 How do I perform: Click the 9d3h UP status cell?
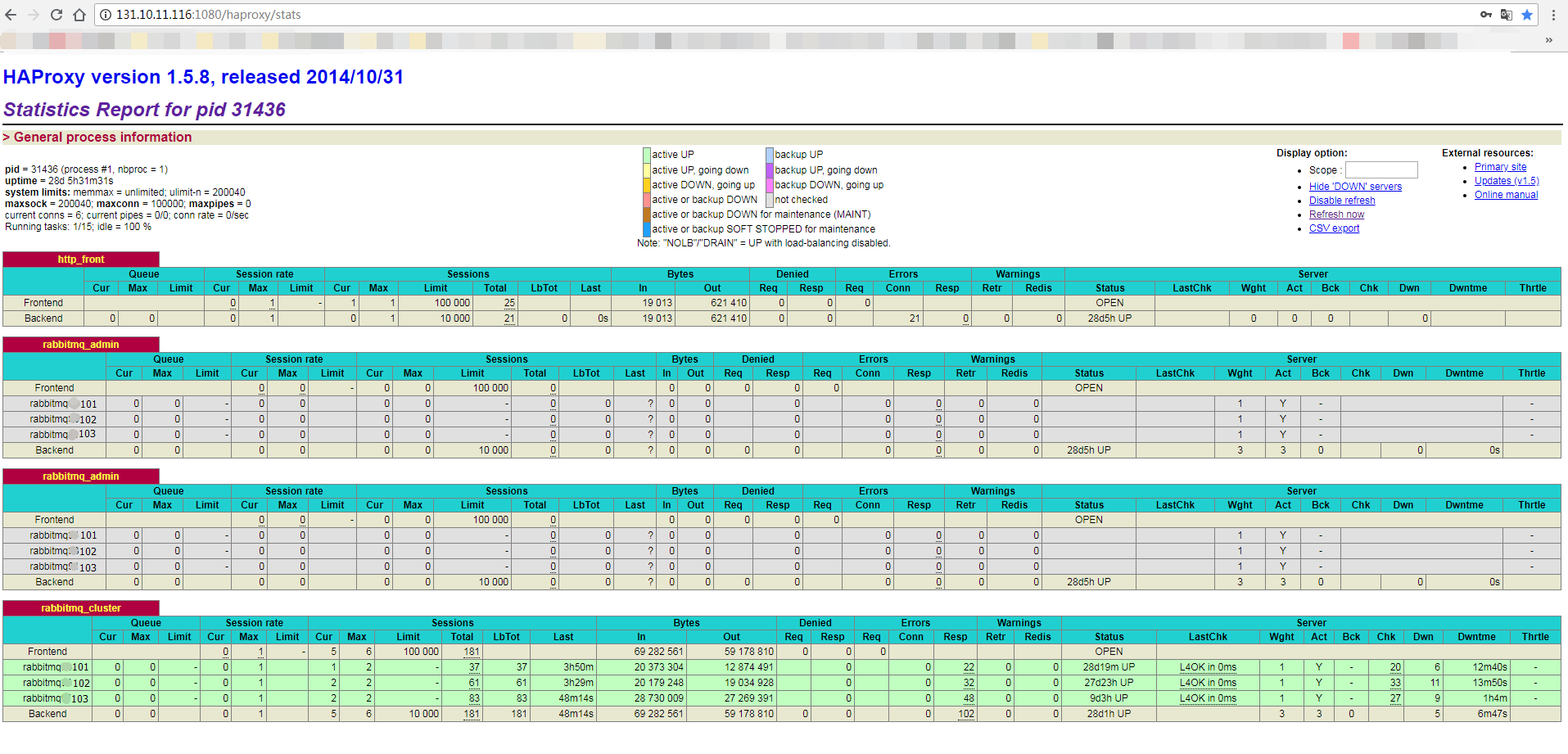coord(1109,698)
